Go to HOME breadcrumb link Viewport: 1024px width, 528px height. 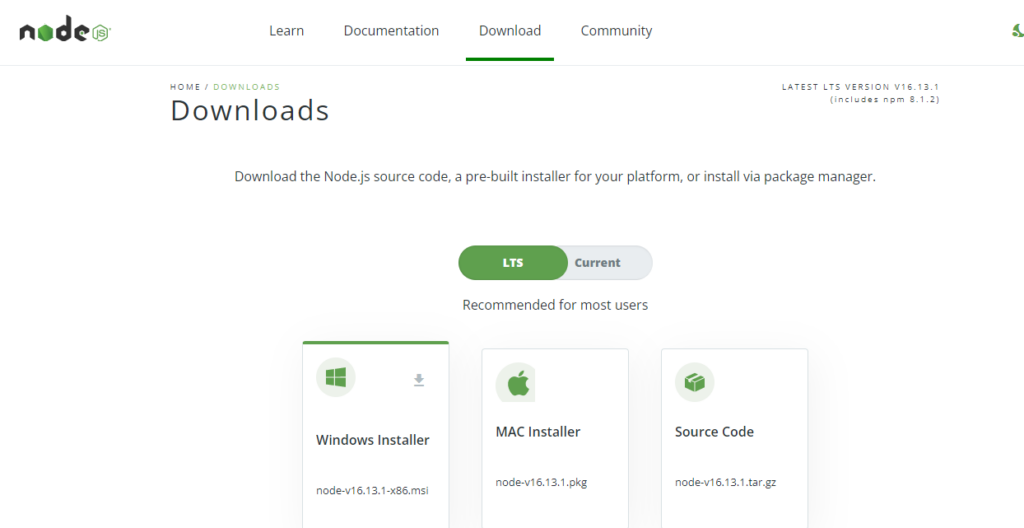click(185, 87)
